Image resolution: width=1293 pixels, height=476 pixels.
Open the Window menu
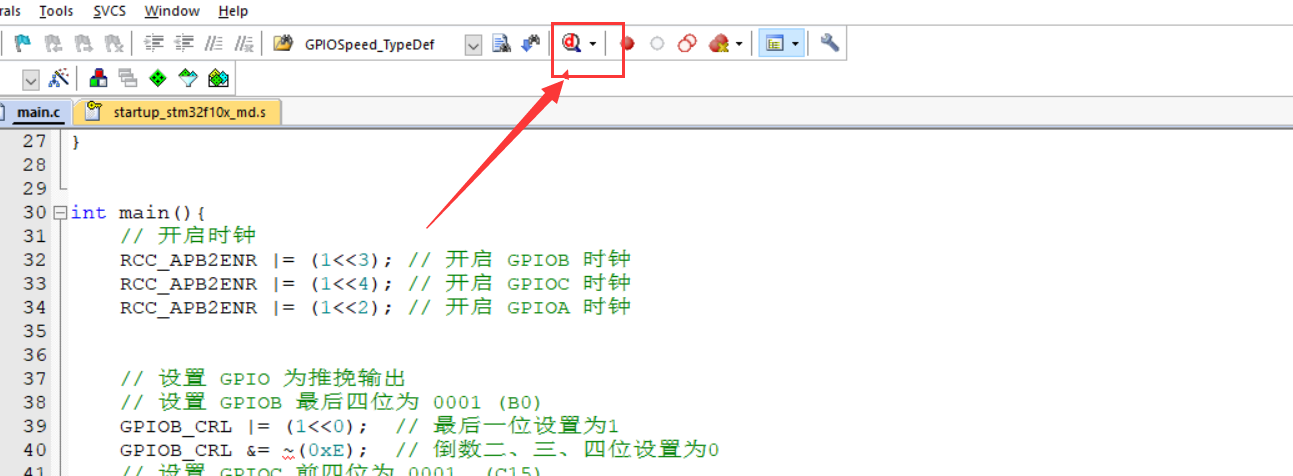[x=172, y=11]
